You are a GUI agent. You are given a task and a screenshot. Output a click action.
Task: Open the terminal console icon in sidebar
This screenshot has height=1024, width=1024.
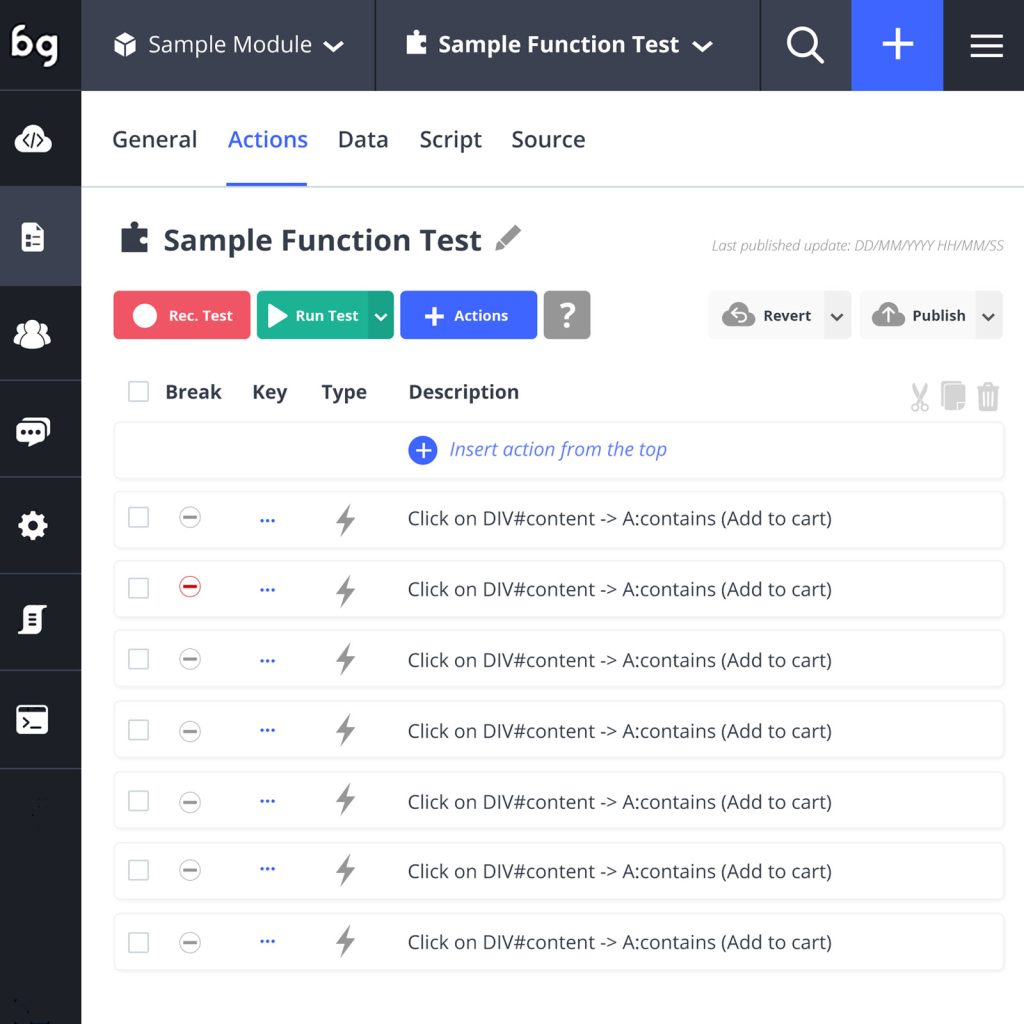click(x=33, y=720)
